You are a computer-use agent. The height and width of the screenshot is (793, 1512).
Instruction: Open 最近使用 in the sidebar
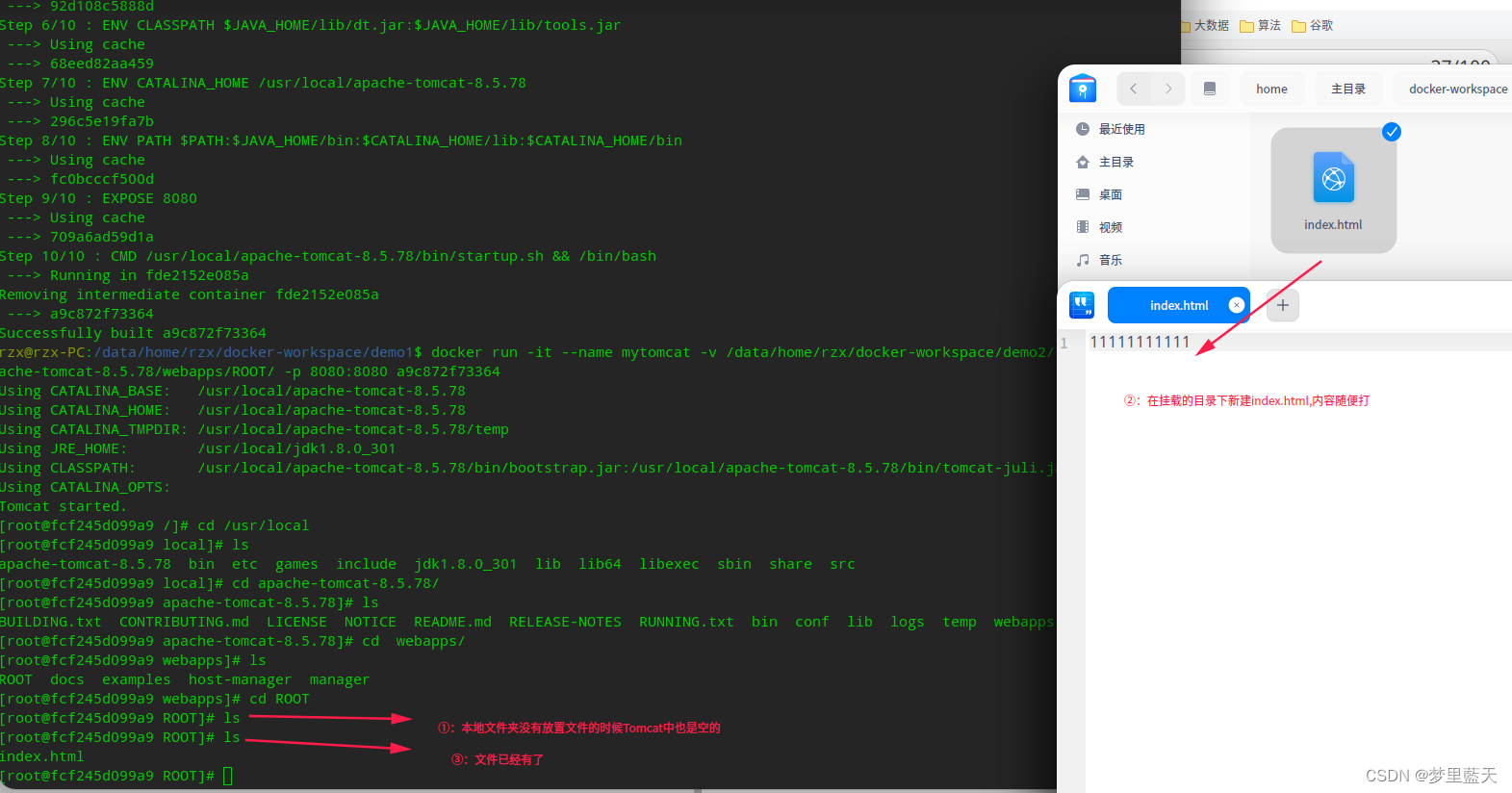1122,129
